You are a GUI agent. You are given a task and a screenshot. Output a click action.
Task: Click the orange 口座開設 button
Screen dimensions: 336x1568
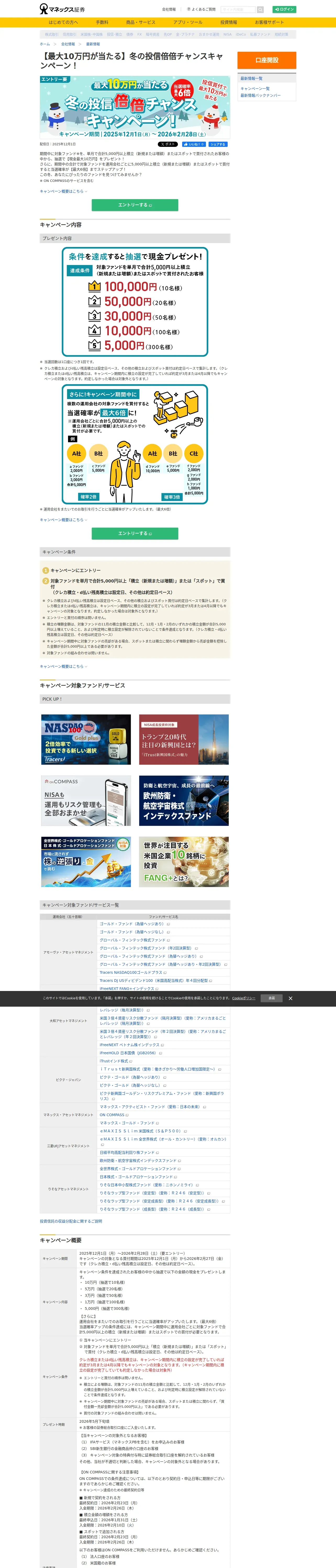tap(266, 60)
